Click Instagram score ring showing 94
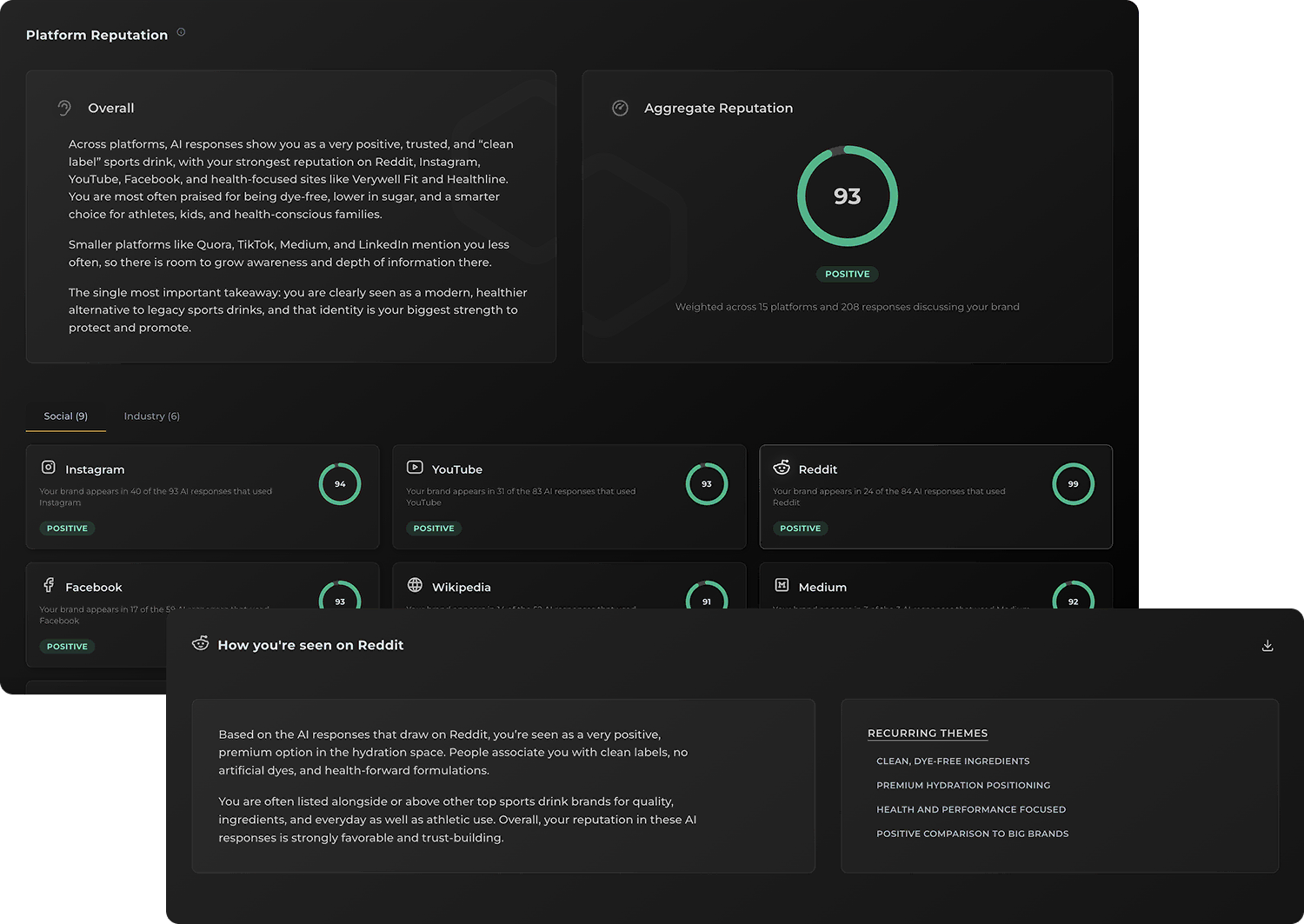The image size is (1304, 924). tap(340, 484)
